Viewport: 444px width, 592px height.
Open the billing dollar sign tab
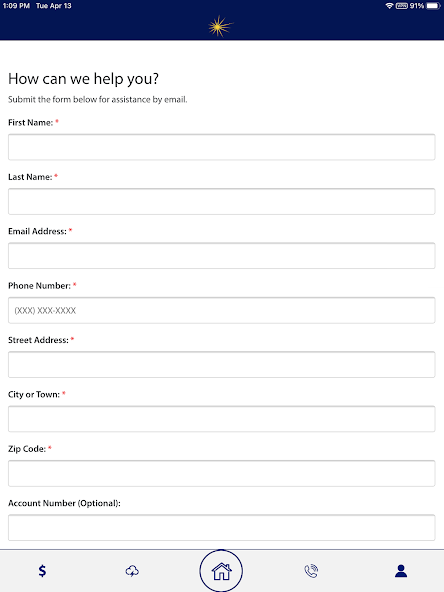tap(42, 570)
